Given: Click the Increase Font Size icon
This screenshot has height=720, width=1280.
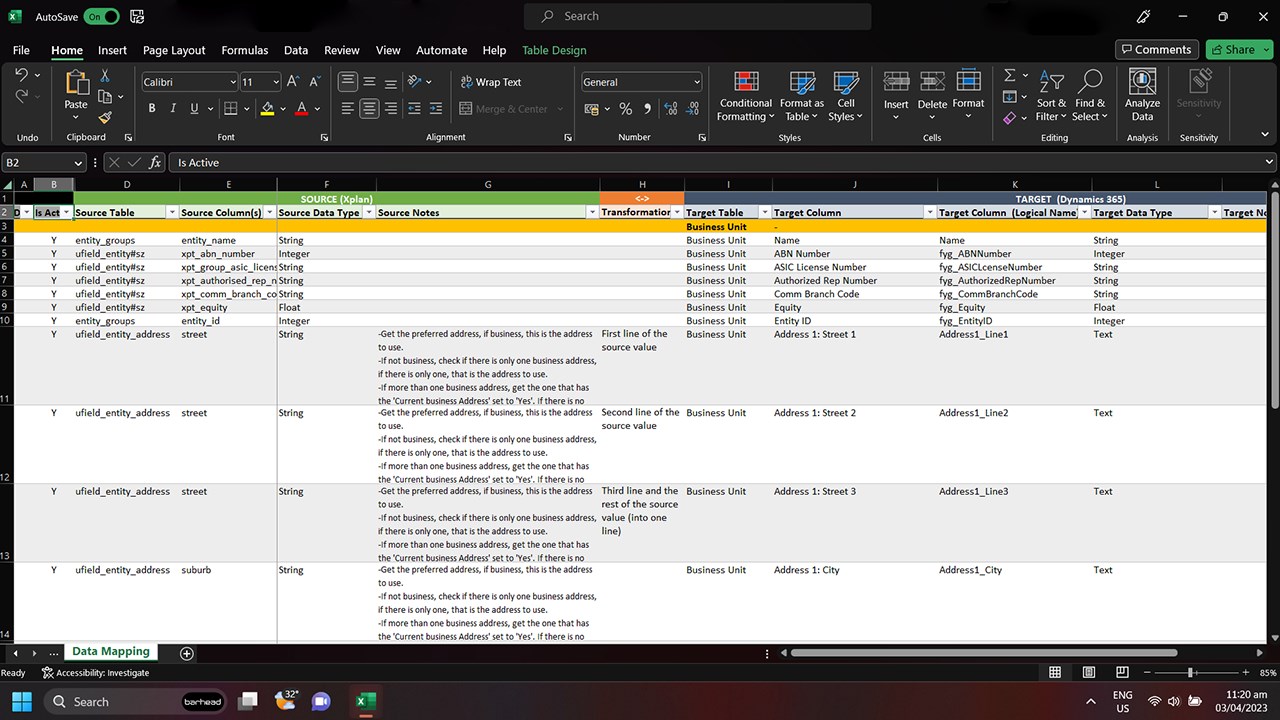Looking at the screenshot, I should [x=293, y=82].
